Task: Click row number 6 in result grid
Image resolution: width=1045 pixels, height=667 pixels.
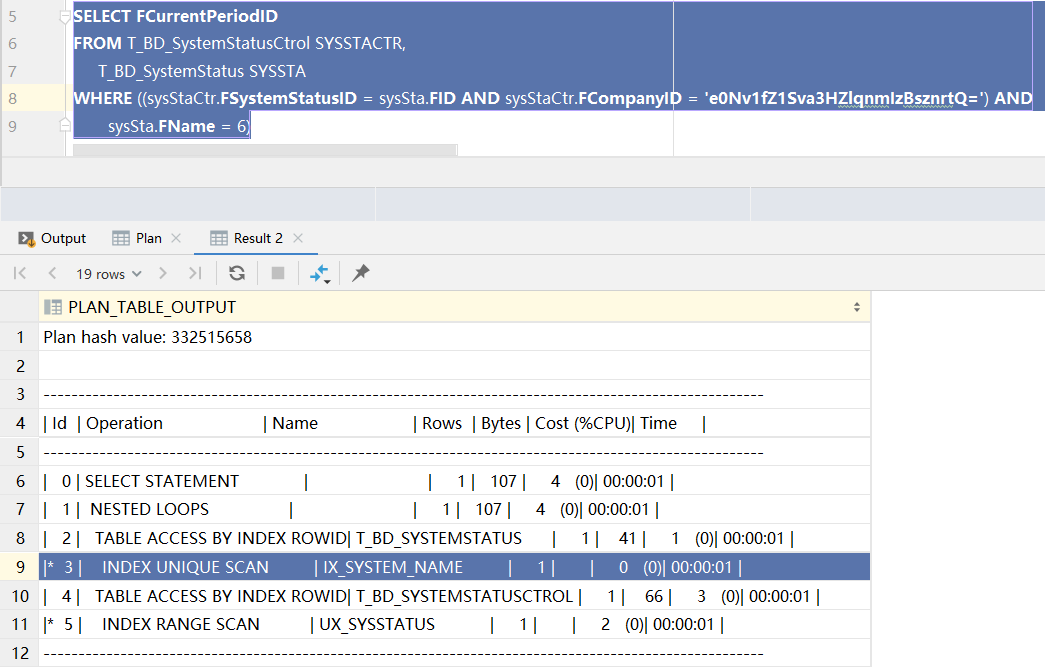Action: (x=20, y=481)
